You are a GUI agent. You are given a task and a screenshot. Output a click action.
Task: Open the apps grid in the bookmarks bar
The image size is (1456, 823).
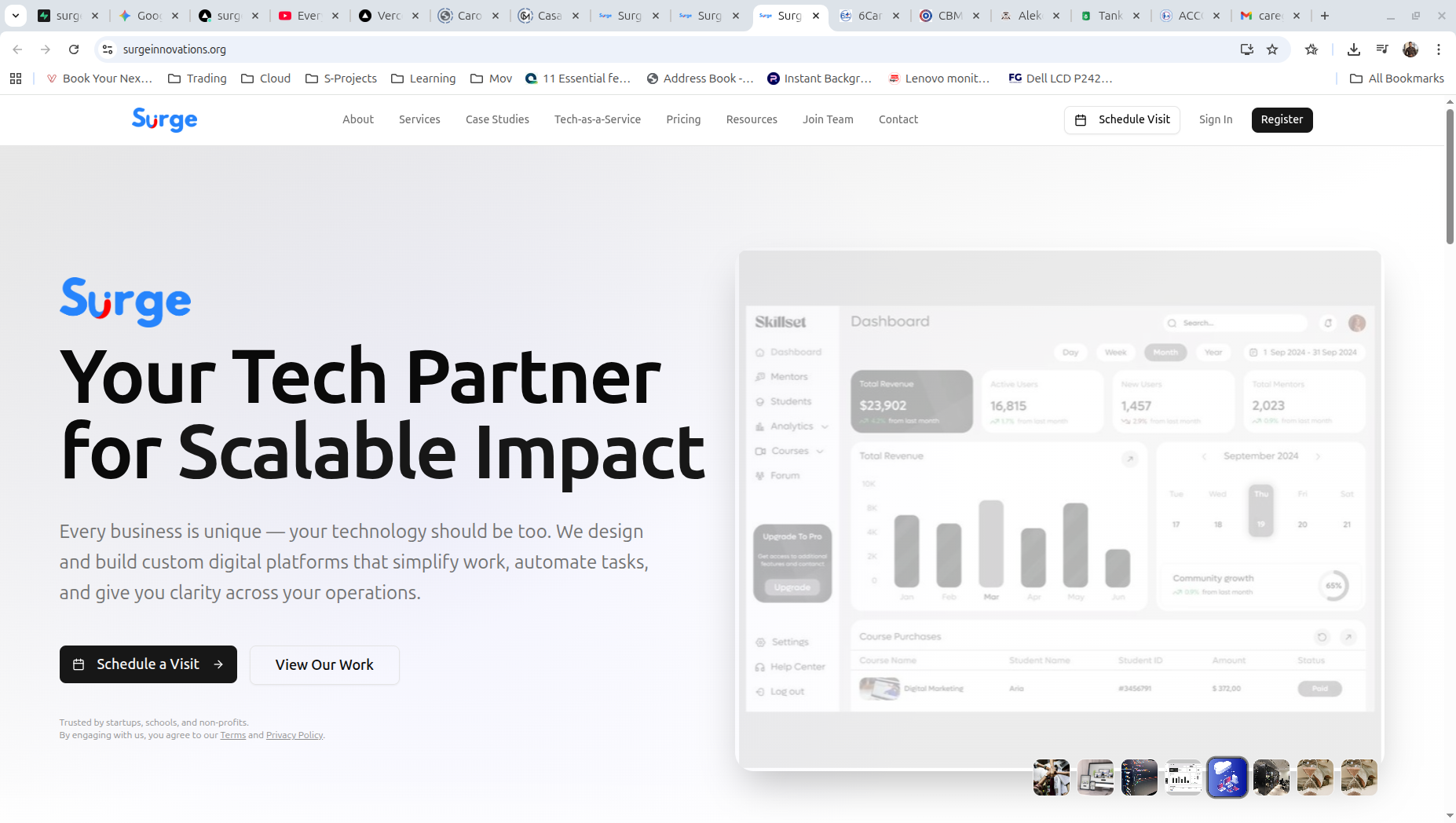click(16, 79)
